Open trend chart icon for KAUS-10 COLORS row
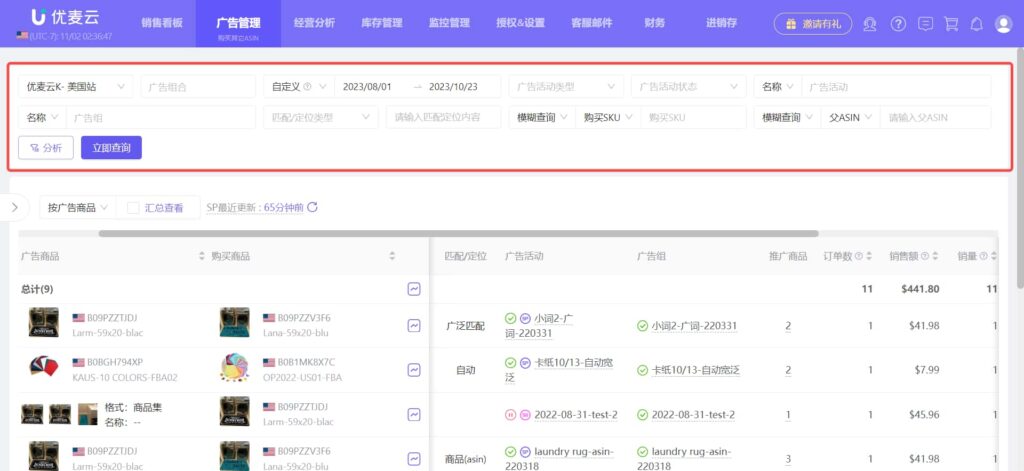Image resolution: width=1024 pixels, height=471 pixels. pyautogui.click(x=413, y=370)
